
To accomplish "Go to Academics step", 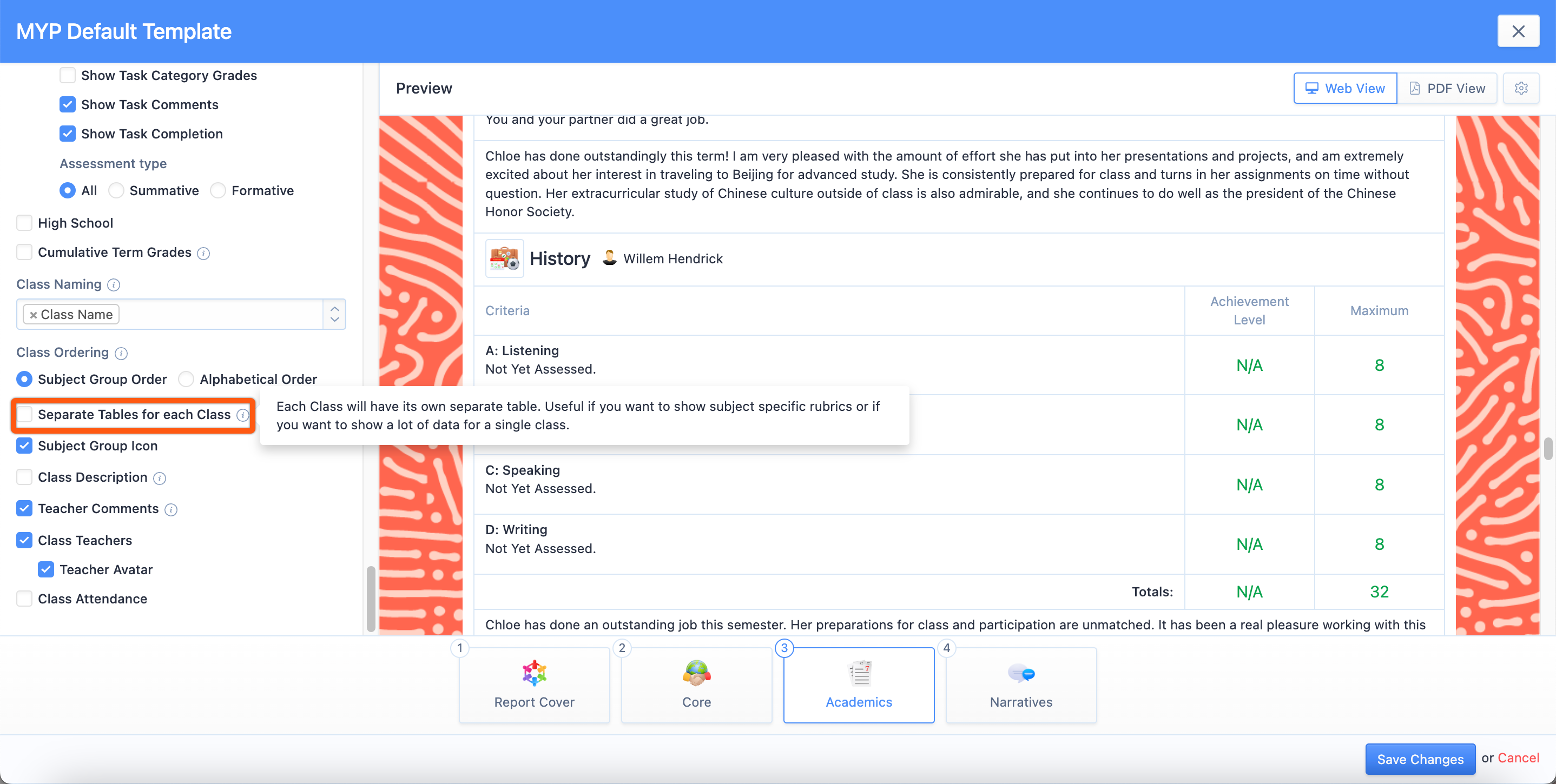I will point(859,685).
